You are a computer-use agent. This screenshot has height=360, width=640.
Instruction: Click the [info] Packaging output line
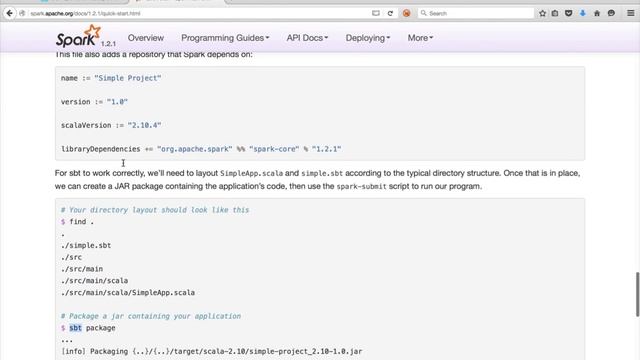coord(212,351)
